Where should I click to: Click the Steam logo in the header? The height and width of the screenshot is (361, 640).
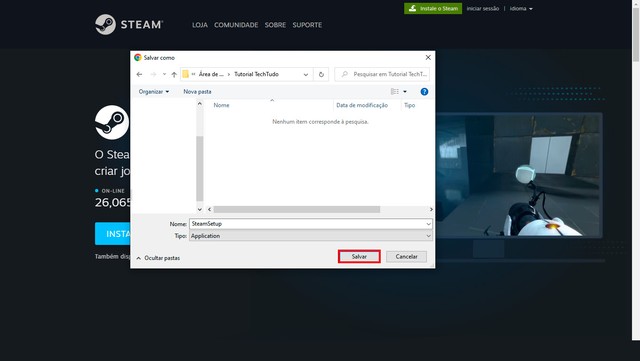129,25
